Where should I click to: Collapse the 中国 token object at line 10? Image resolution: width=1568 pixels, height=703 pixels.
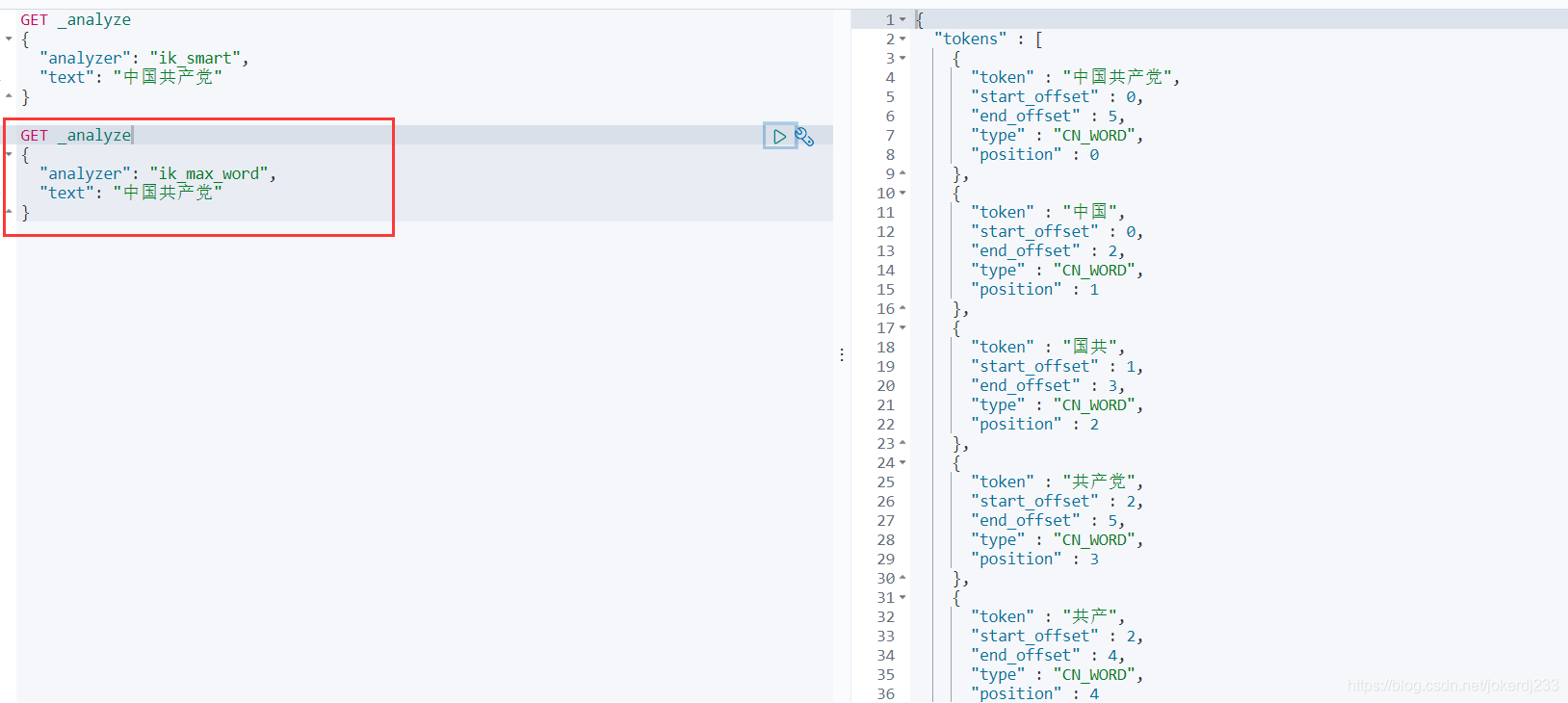902,194
